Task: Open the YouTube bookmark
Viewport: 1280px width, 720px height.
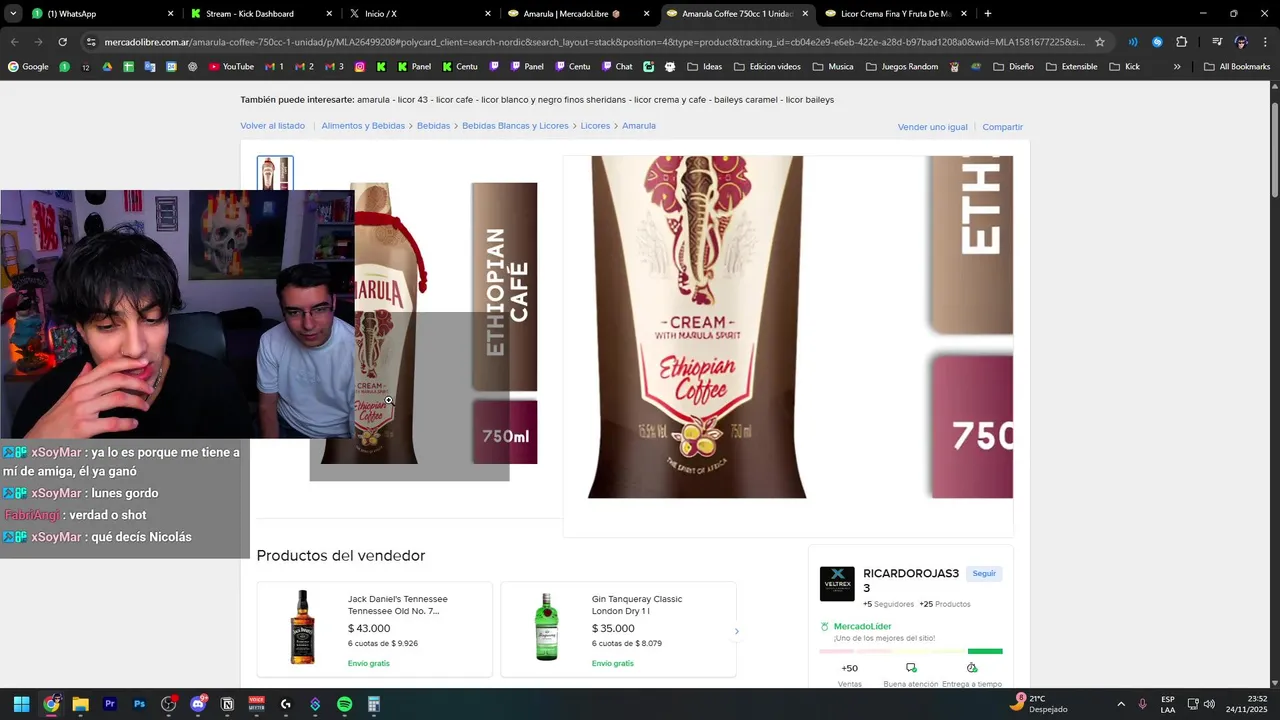Action: (x=231, y=67)
